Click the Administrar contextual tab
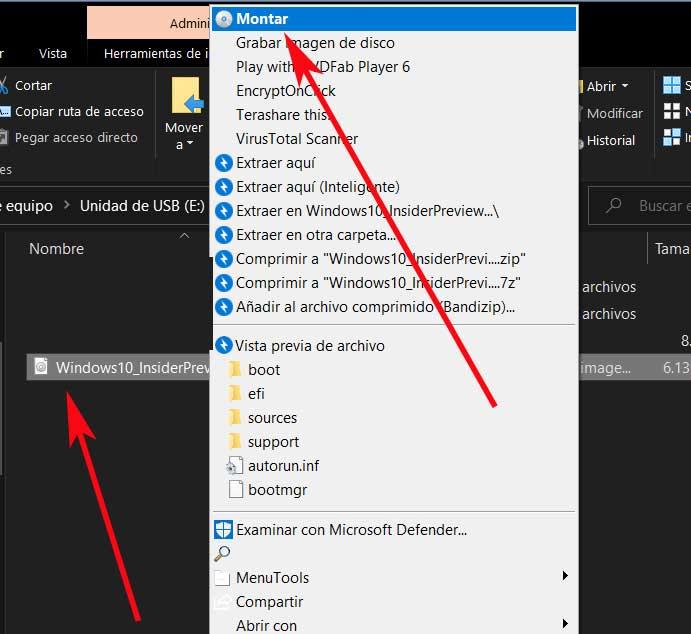691x634 pixels. [148, 23]
